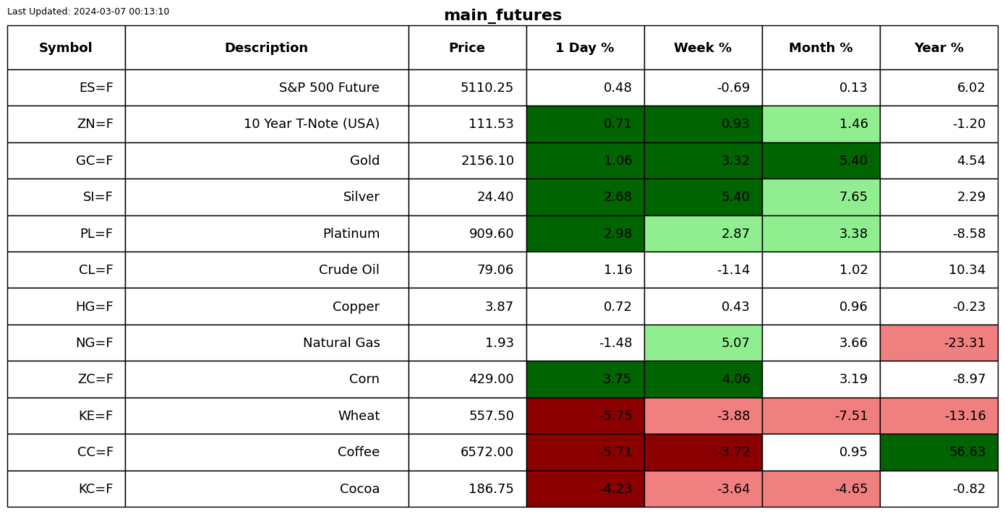1005x514 pixels.
Task: Select the 1 Day % column header
Action: [585, 48]
